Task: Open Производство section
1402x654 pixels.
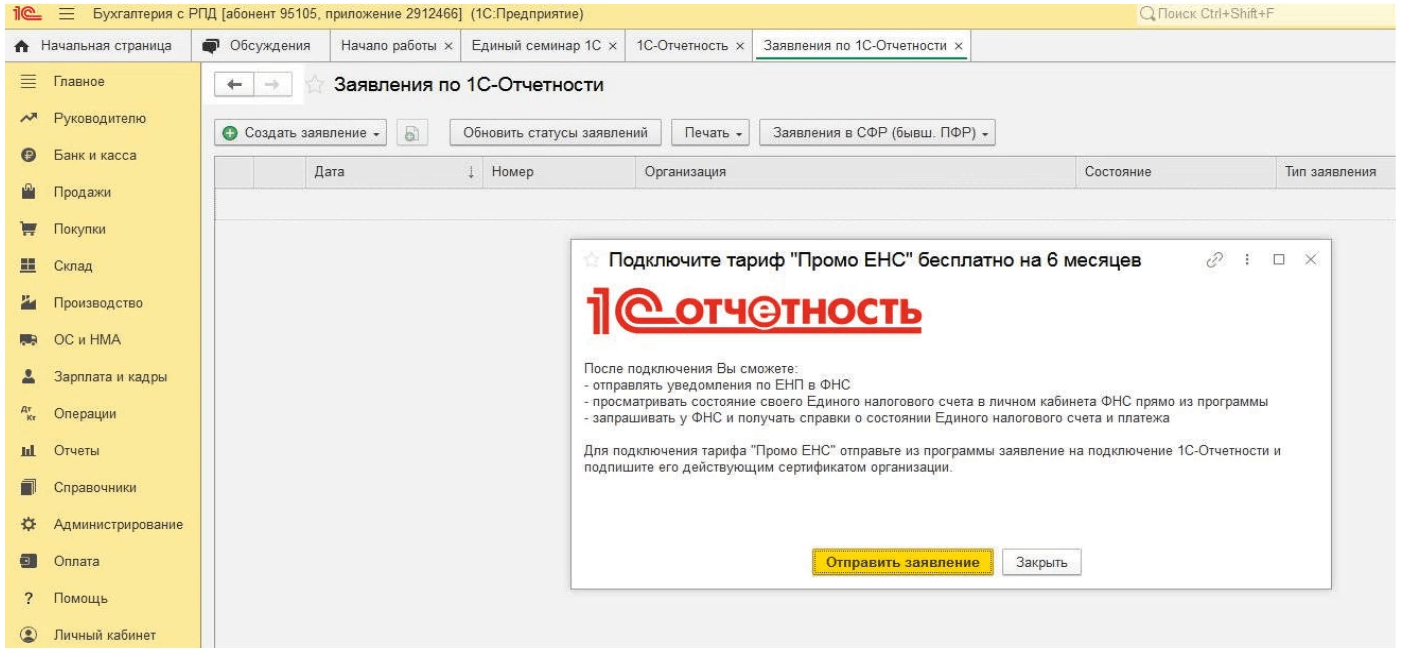Action: coord(100,303)
